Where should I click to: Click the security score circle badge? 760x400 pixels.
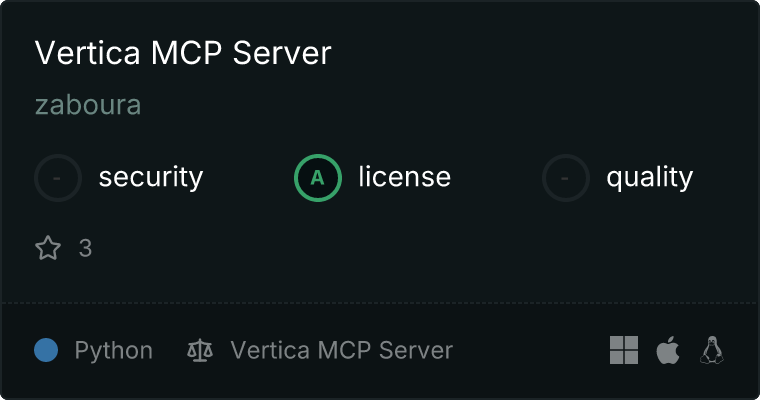click(58, 178)
